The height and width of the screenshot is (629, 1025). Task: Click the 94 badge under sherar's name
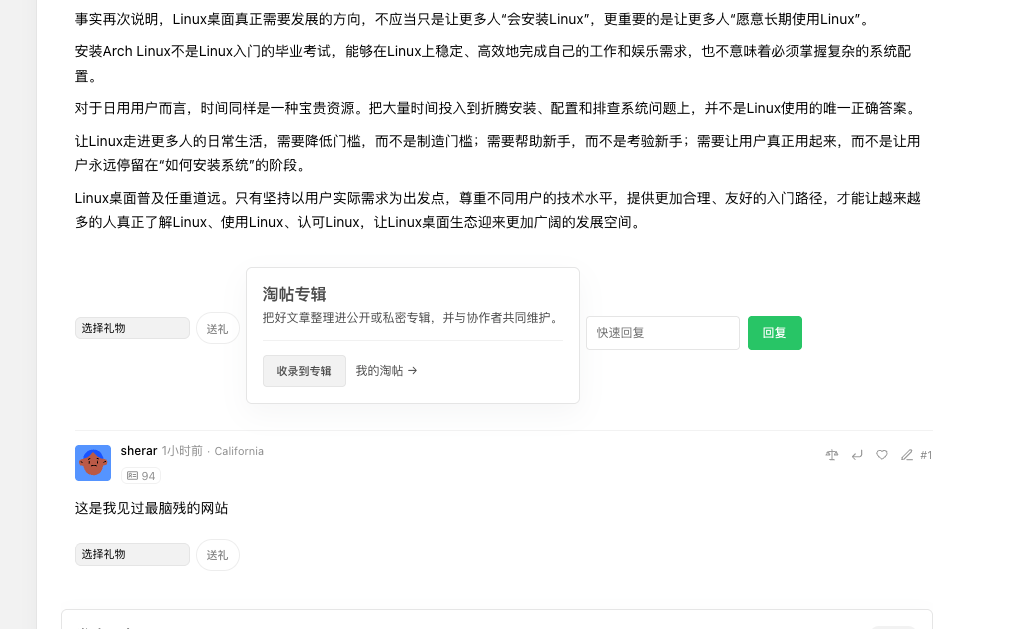pos(141,476)
